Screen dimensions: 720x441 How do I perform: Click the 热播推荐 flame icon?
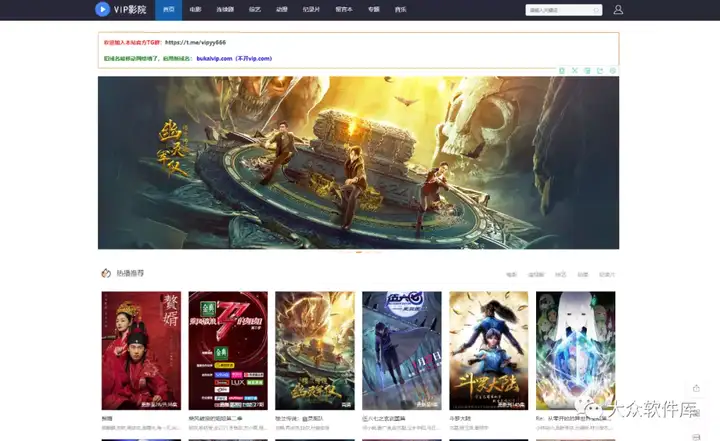(106, 273)
